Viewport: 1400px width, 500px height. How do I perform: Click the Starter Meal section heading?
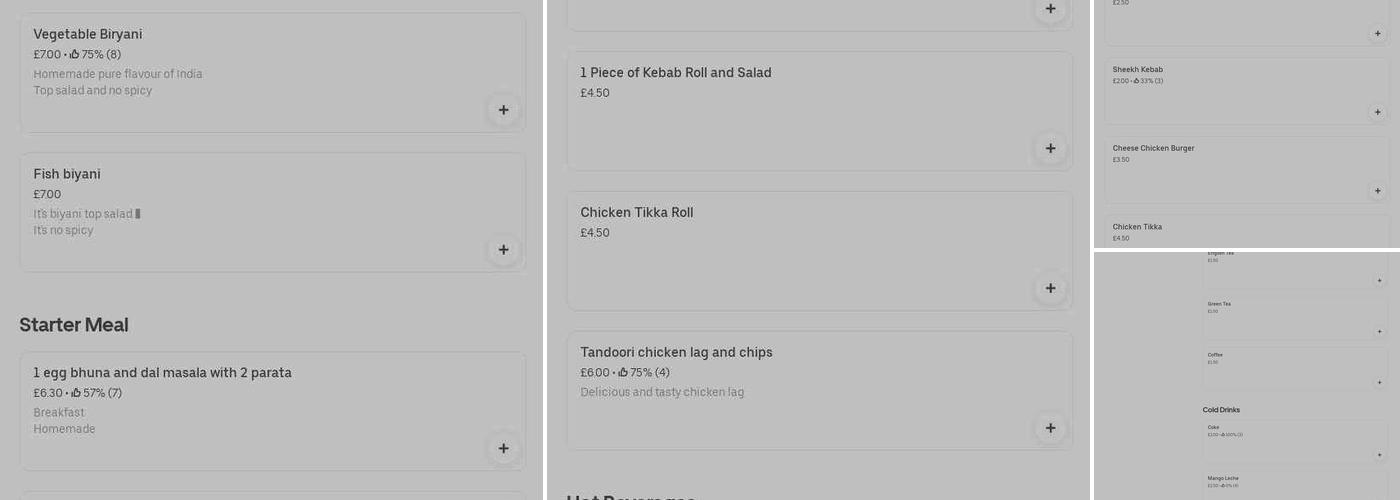tap(74, 325)
